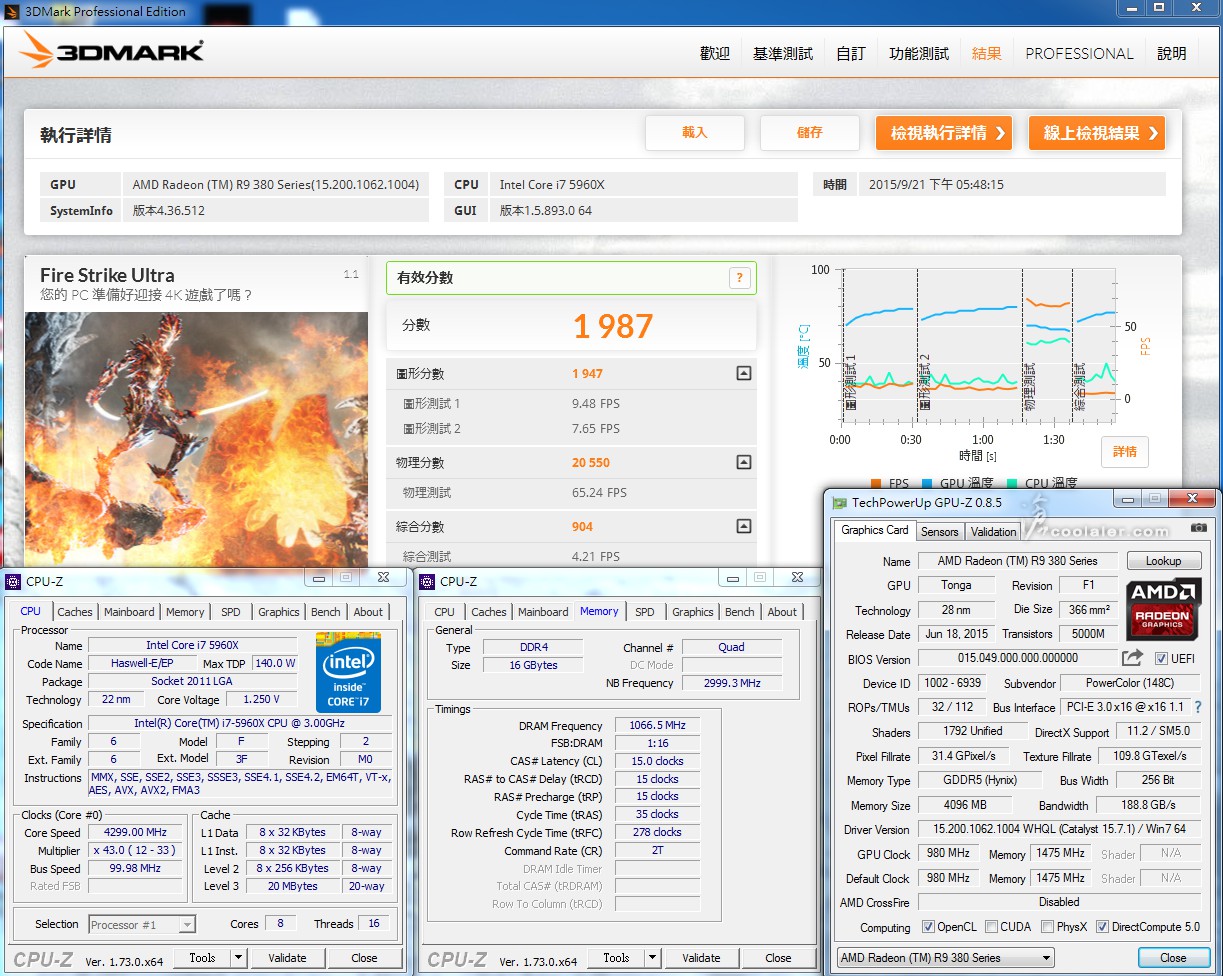This screenshot has height=976, width=1223.
Task: Toggle the UEFI checkbox
Action: click(x=1161, y=659)
